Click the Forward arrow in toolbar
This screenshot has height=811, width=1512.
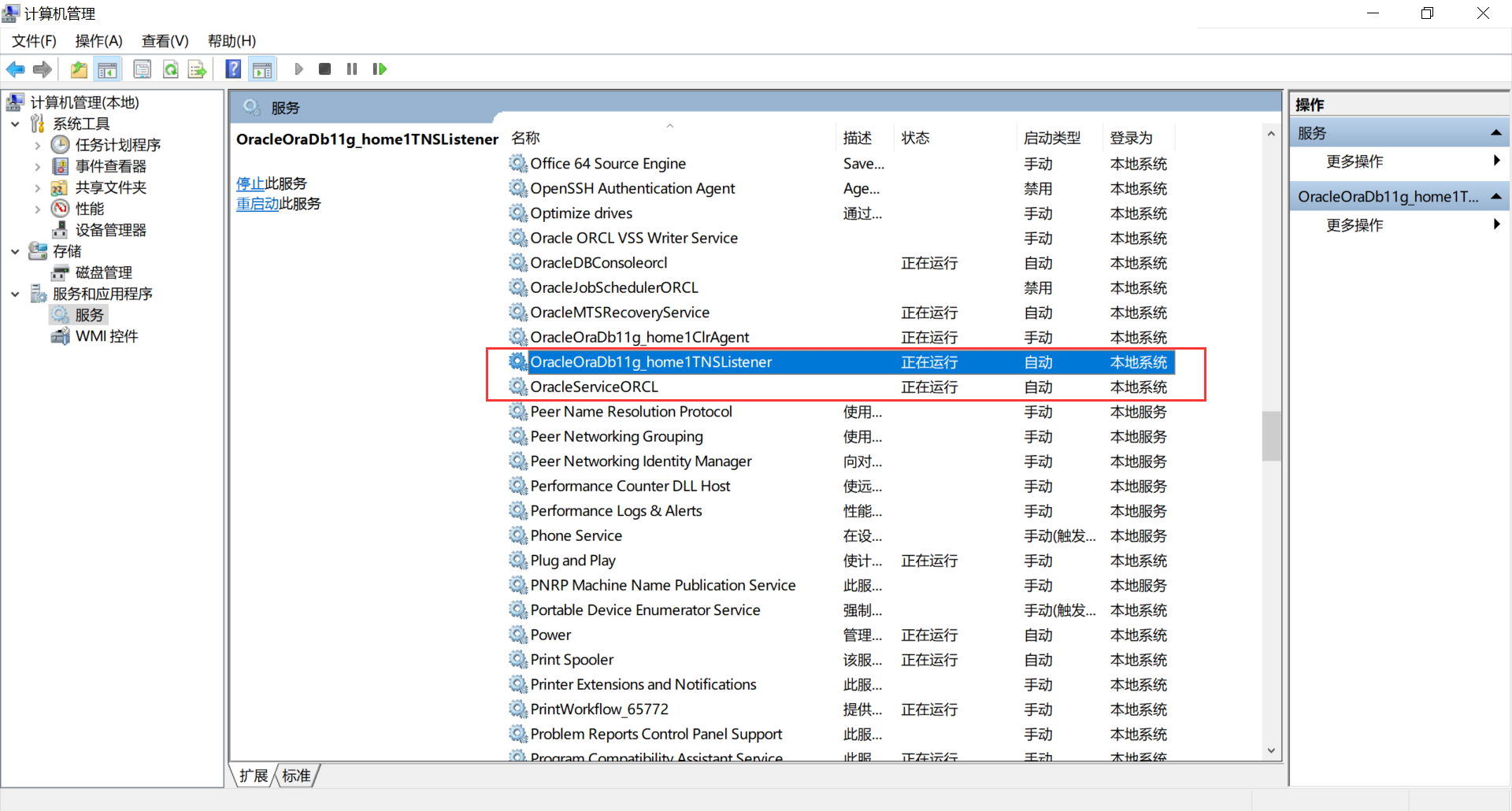coord(43,69)
